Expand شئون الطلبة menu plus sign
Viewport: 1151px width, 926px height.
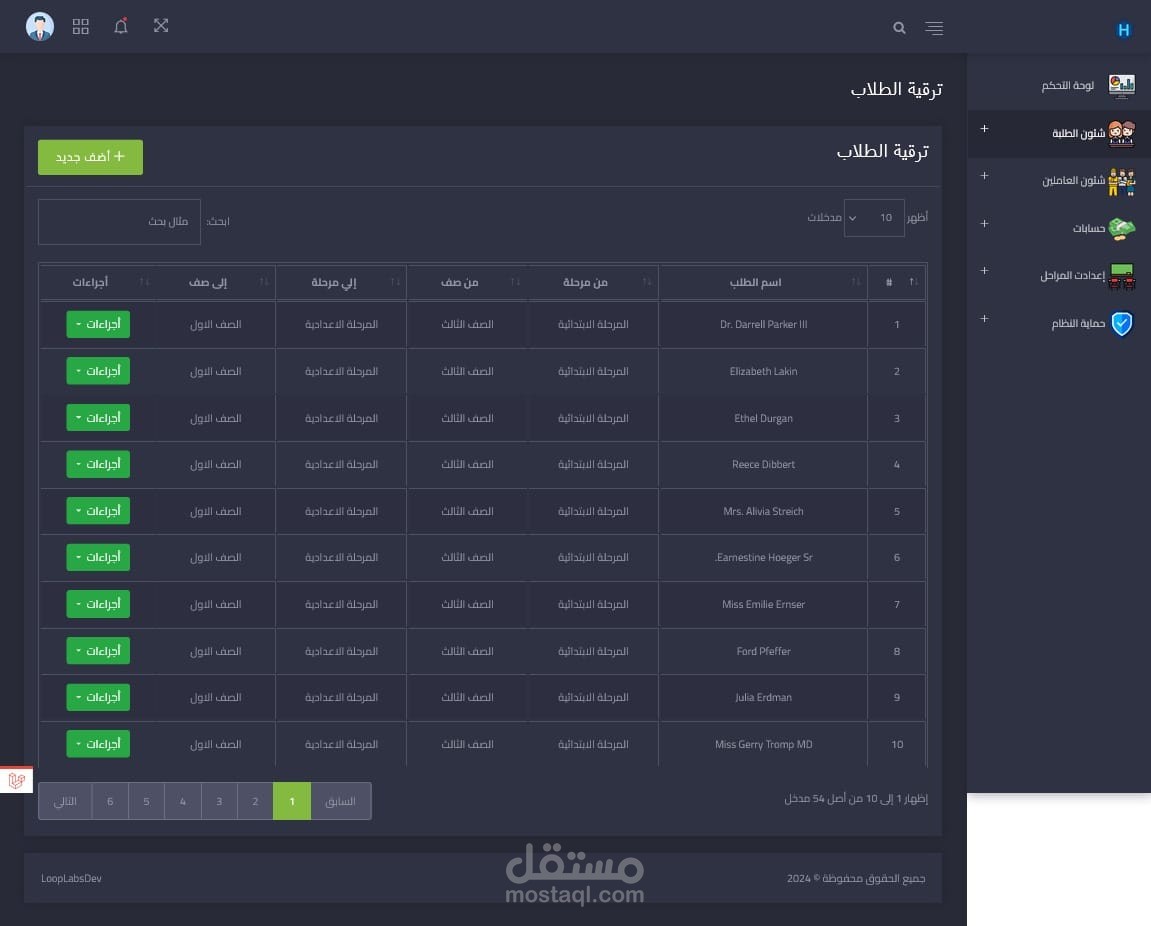(984, 129)
